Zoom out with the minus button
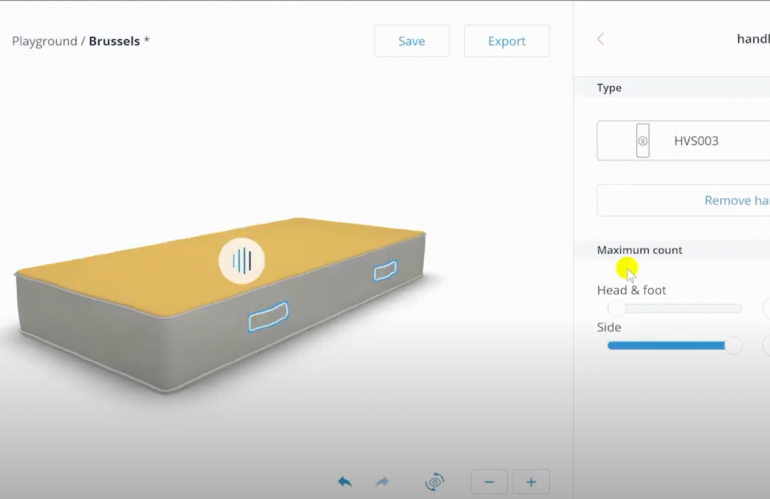770x499 pixels. (489, 482)
